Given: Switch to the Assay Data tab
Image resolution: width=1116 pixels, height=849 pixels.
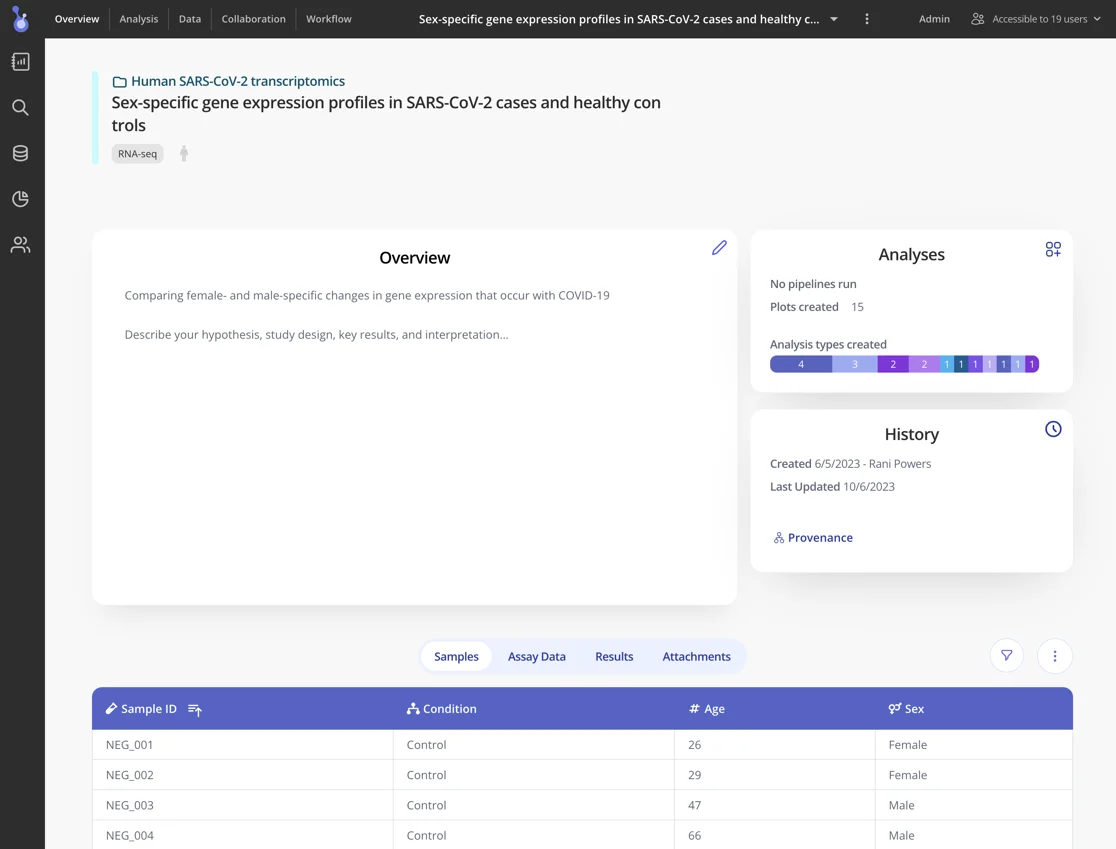Looking at the screenshot, I should pos(536,656).
